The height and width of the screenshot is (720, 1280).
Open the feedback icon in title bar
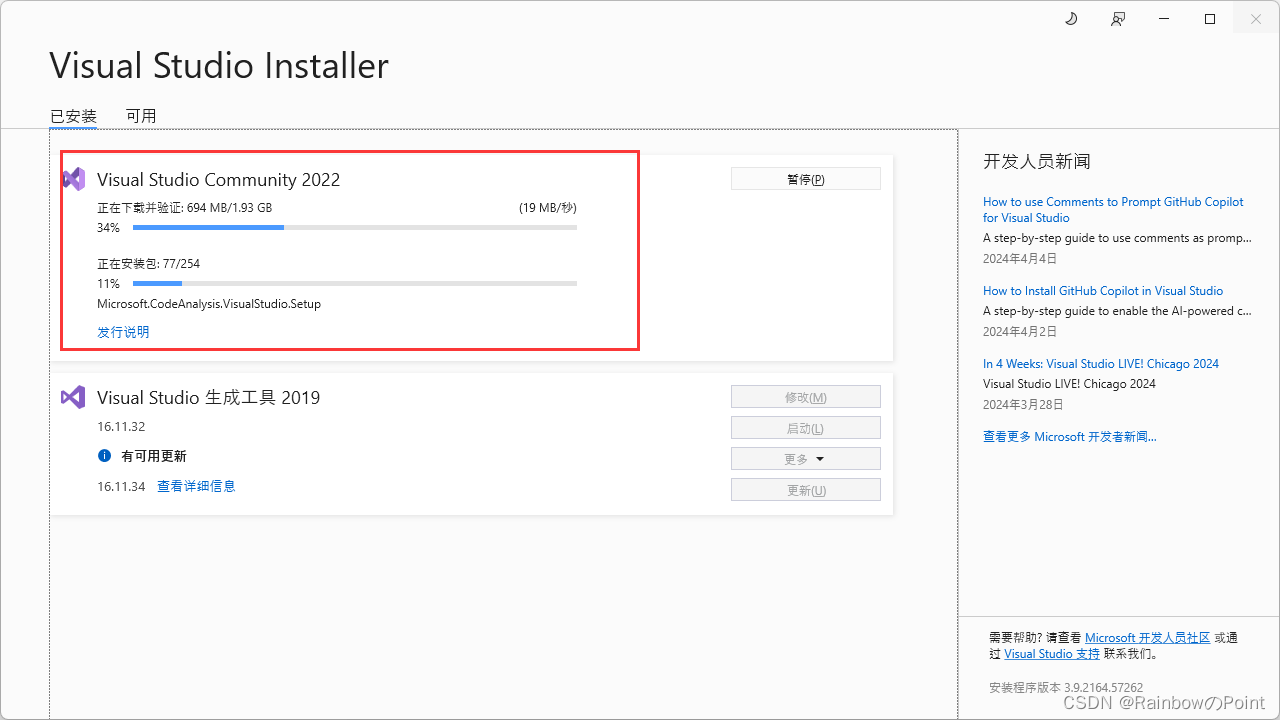click(1118, 19)
